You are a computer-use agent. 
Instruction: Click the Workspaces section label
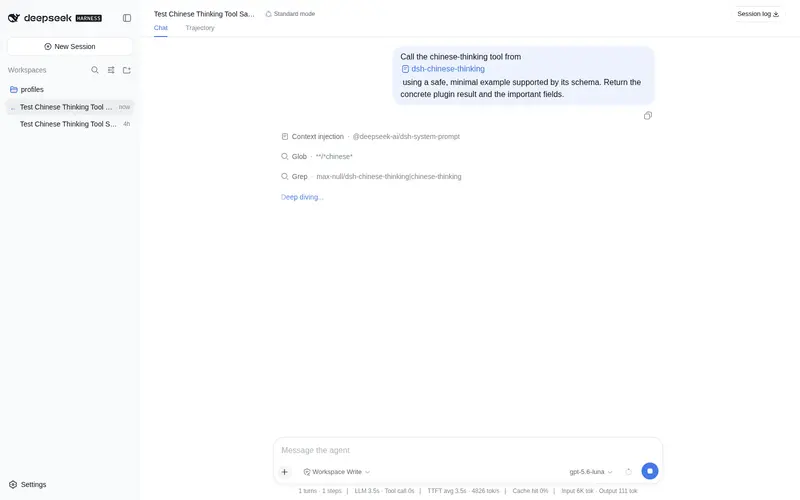tap(27, 70)
